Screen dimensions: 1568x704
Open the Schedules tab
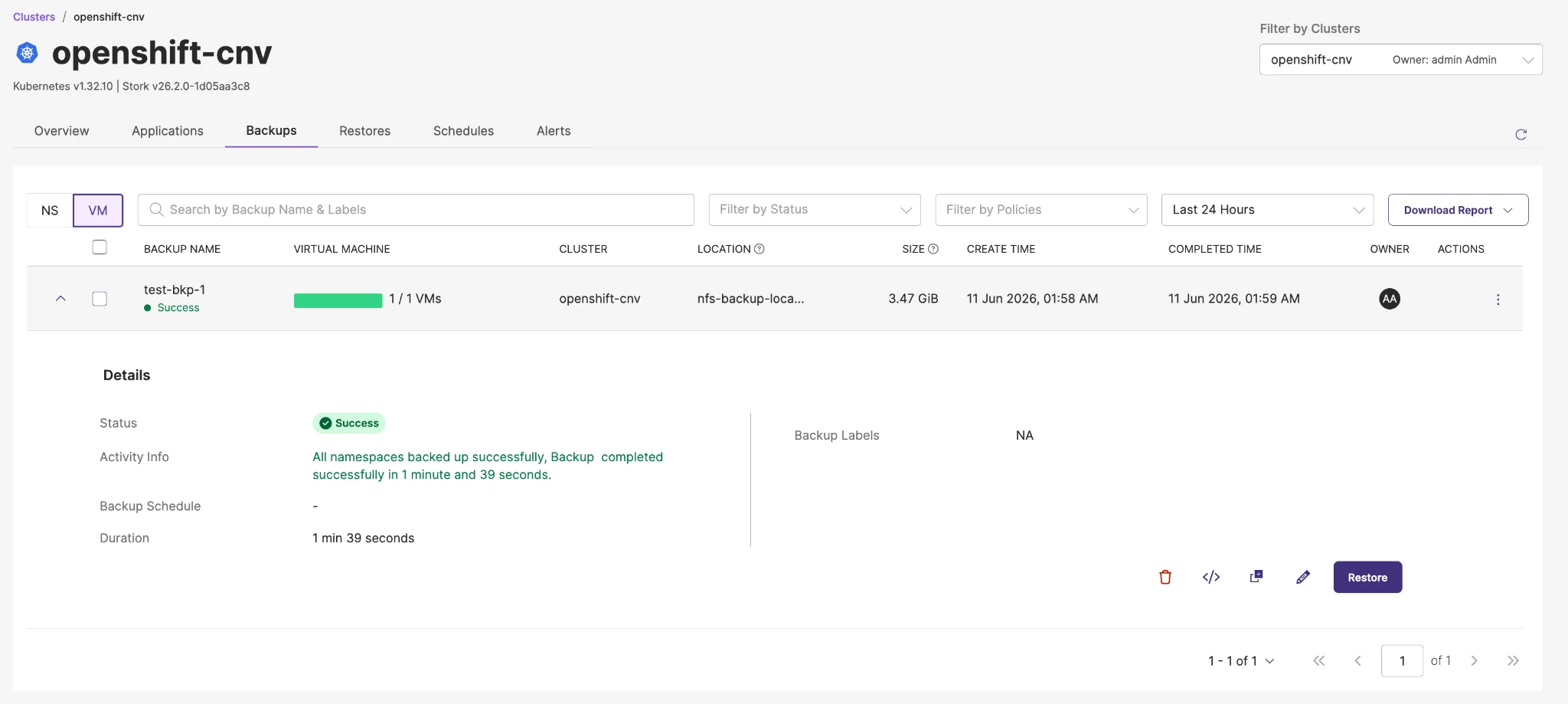(463, 131)
